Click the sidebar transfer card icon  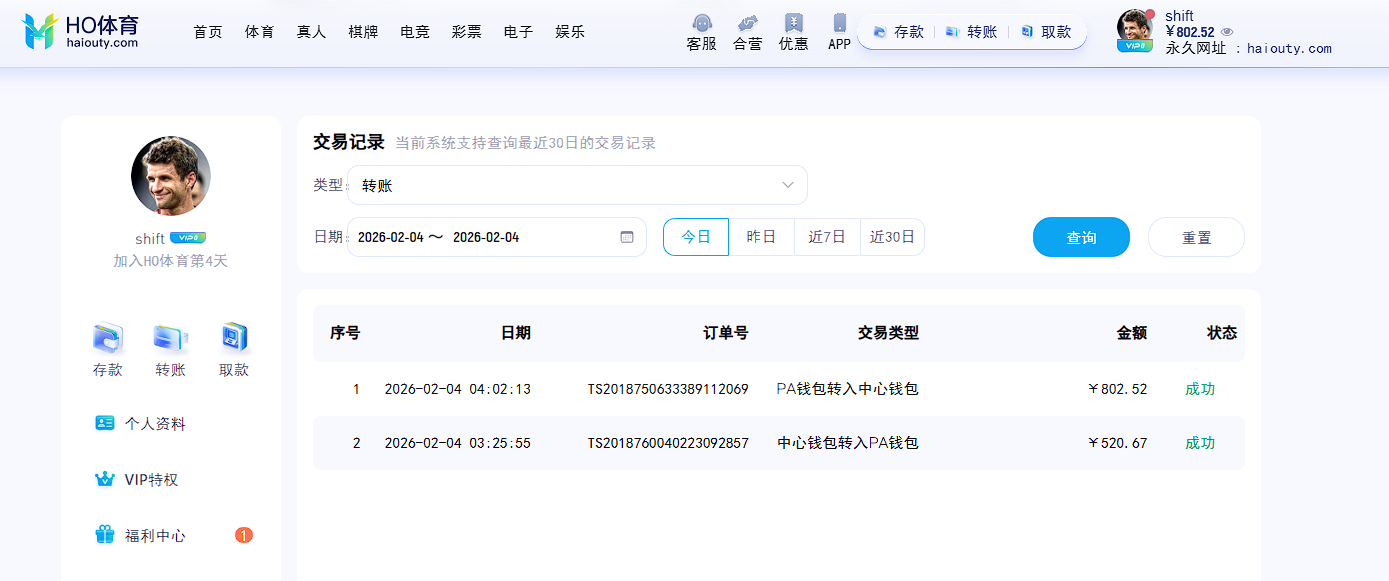tap(170, 339)
